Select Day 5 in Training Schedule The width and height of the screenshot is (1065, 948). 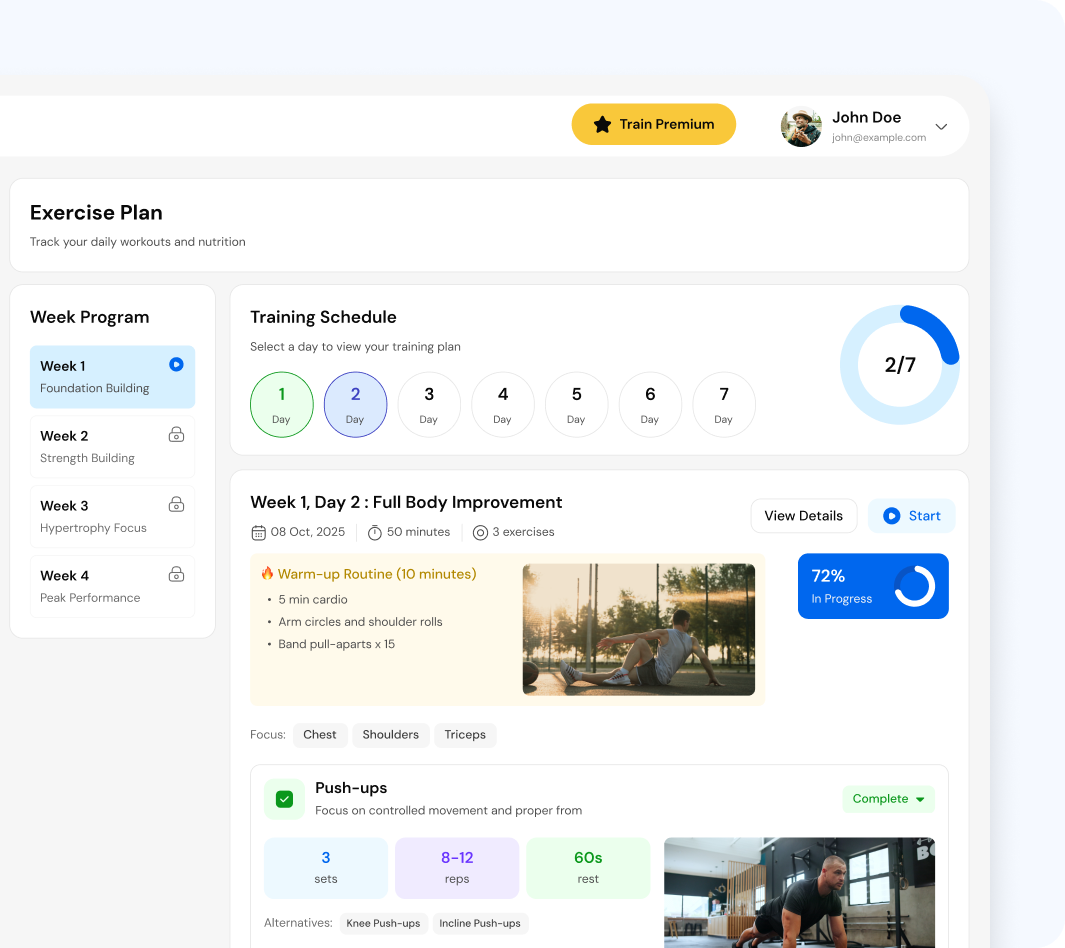tap(576, 404)
